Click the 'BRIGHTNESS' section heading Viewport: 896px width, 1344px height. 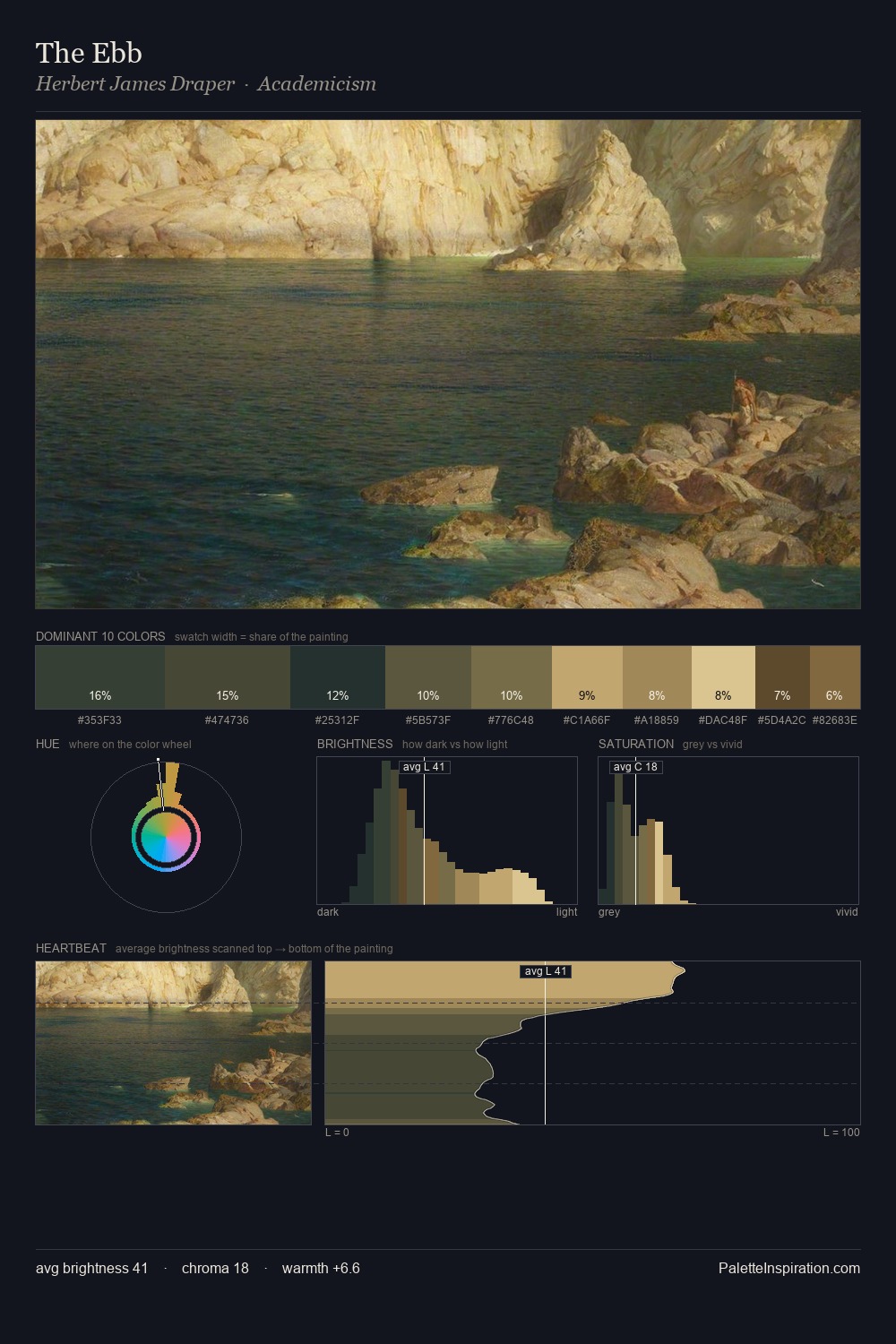(x=355, y=744)
